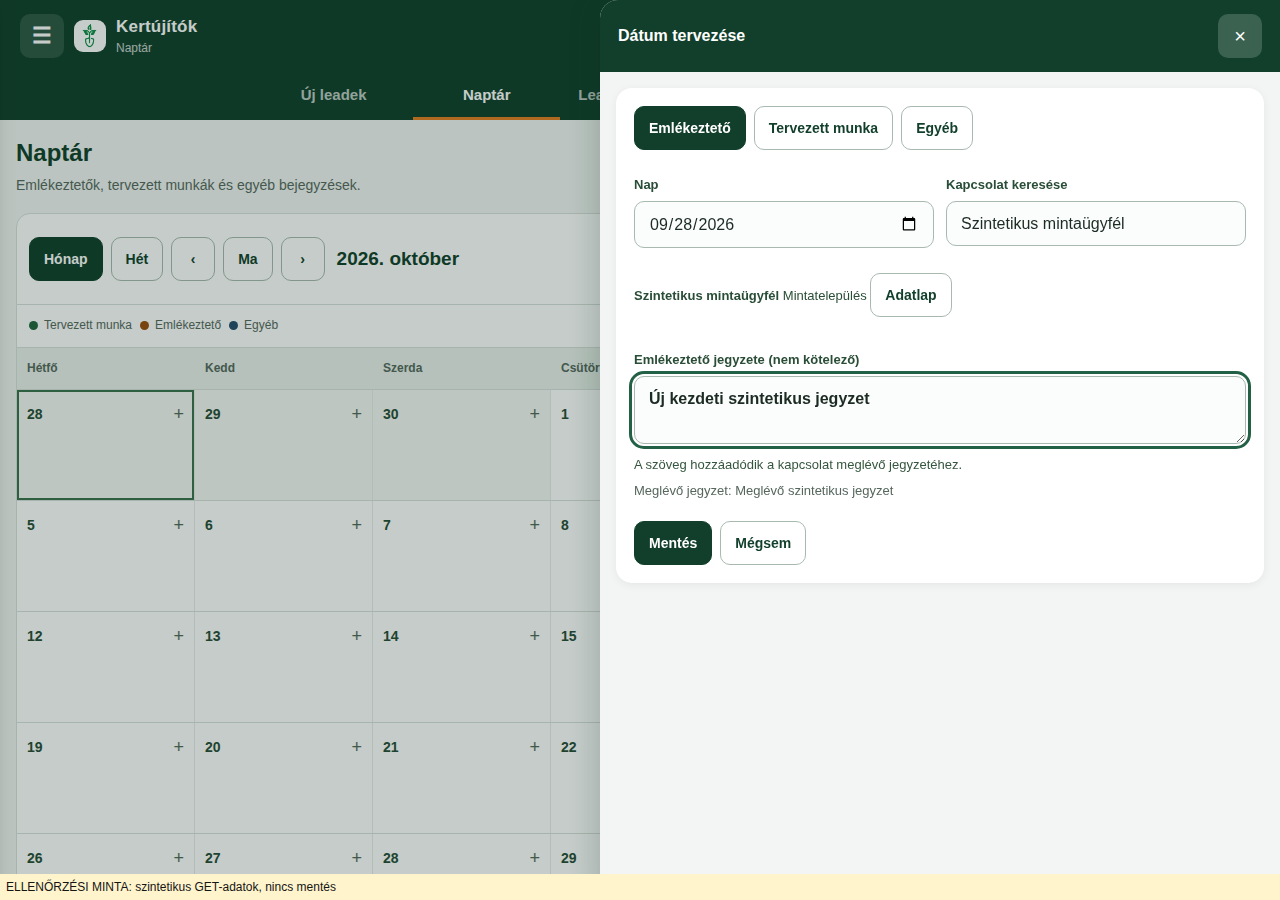
Task: Click the Kertújítók plant logo icon
Action: pos(90,36)
